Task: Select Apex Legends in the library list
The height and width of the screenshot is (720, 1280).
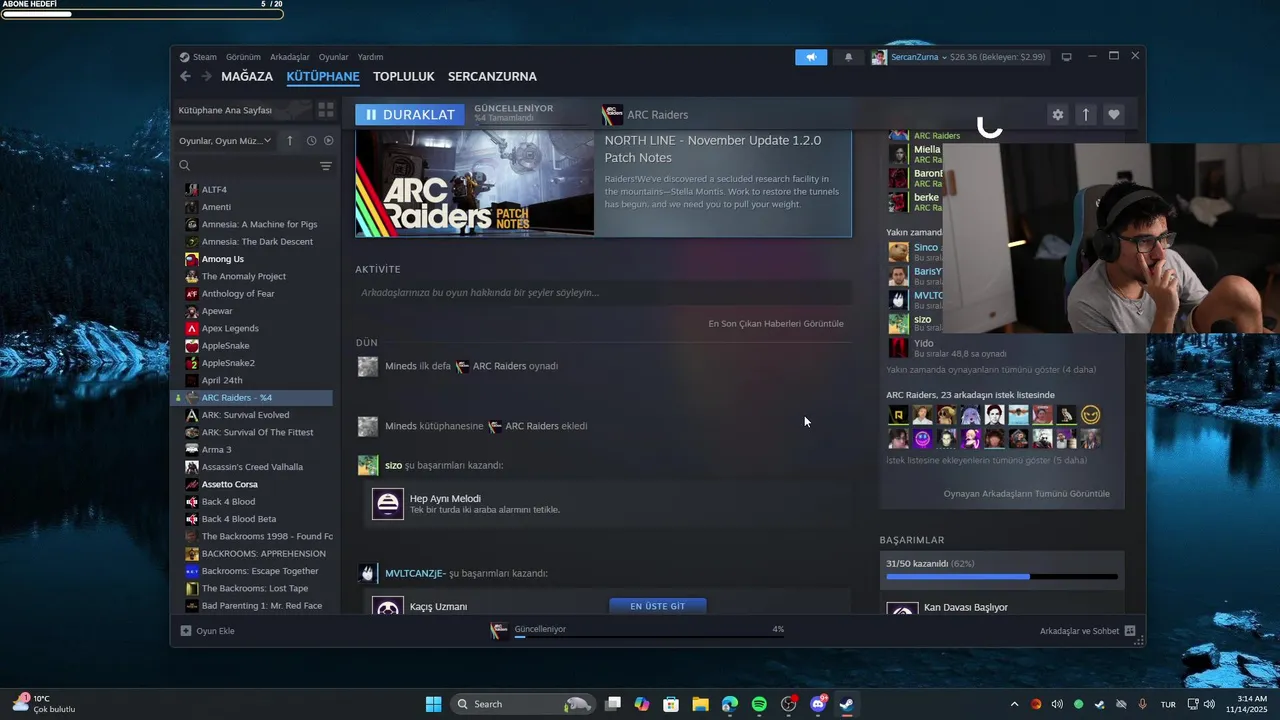Action: click(230, 328)
